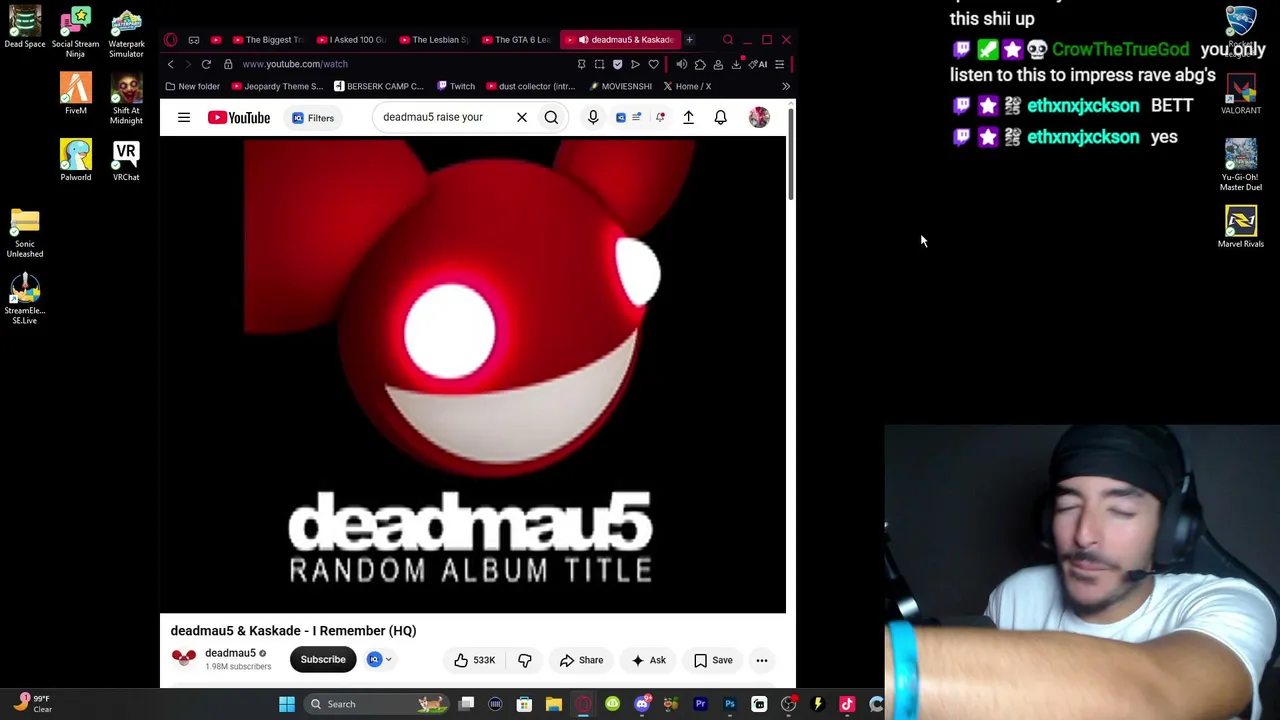Switch to the "The Biggest Tr" tab

[x=267, y=40]
